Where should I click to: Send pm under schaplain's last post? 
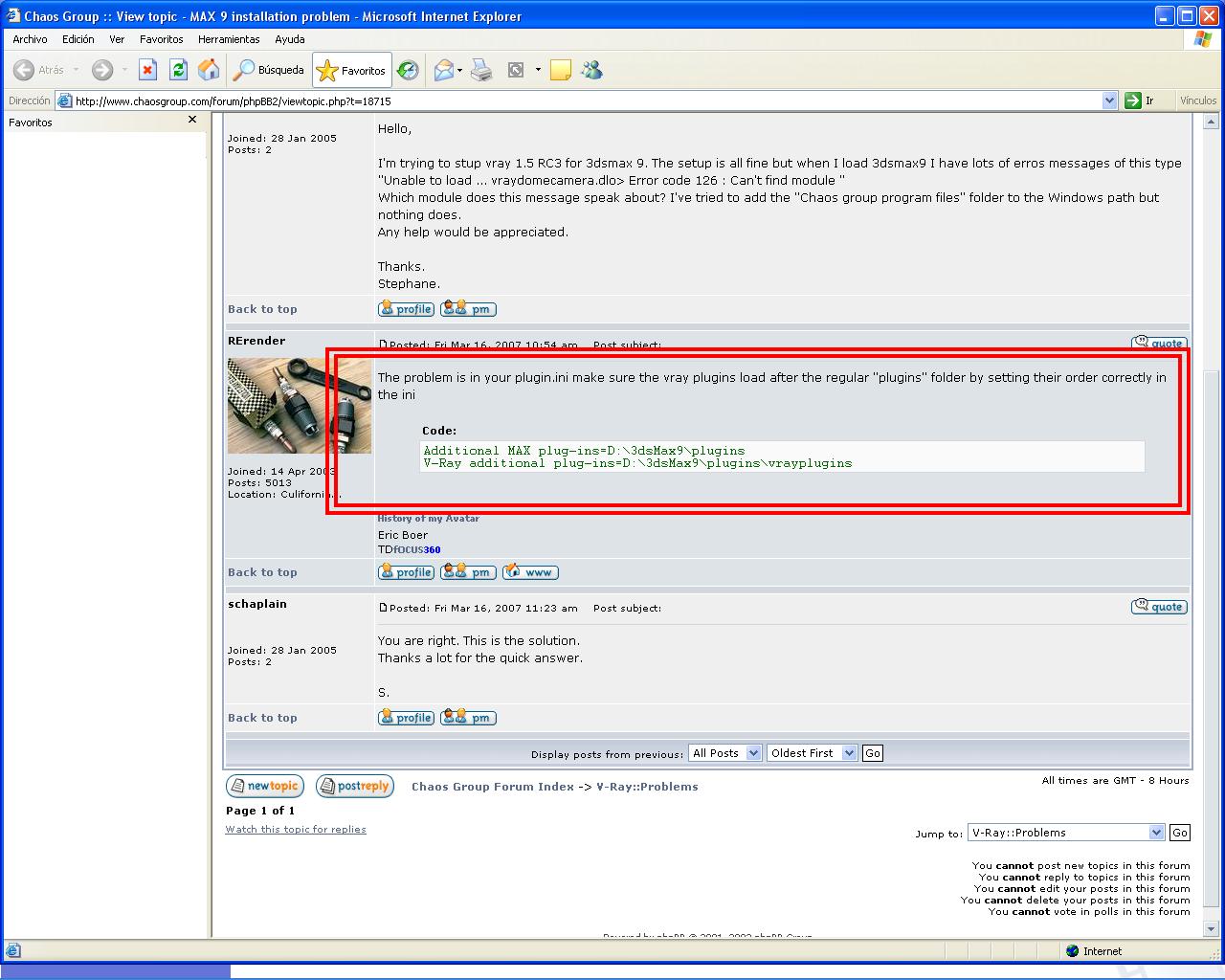(468, 718)
